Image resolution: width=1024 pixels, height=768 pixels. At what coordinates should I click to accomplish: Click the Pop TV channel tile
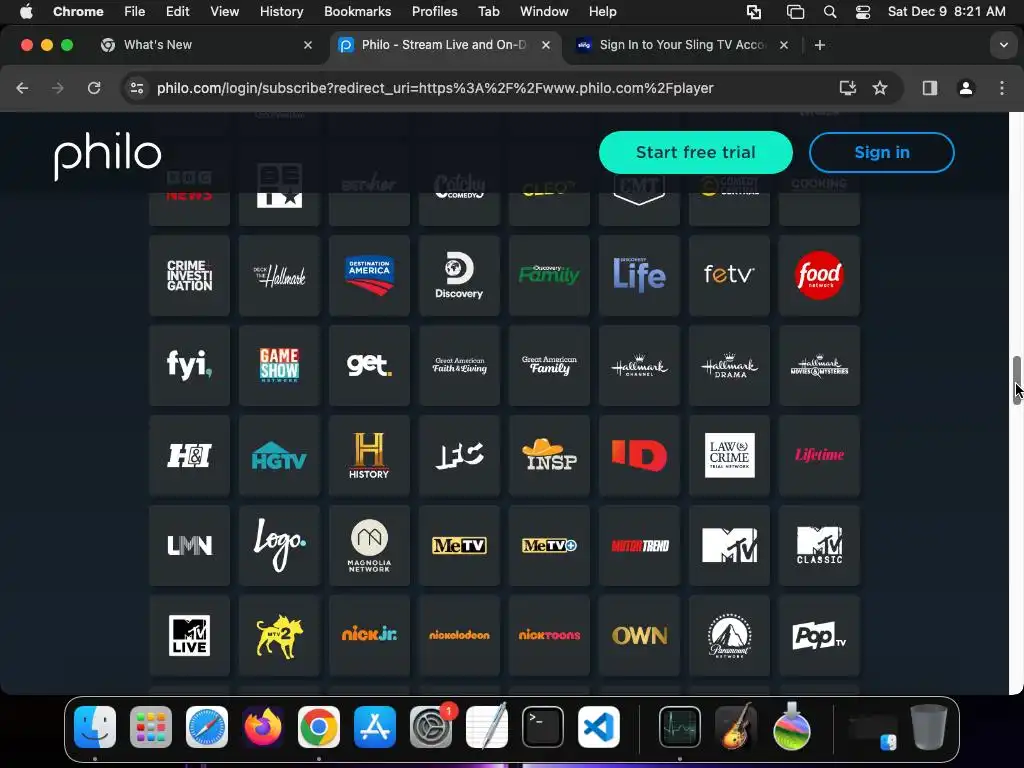820,636
